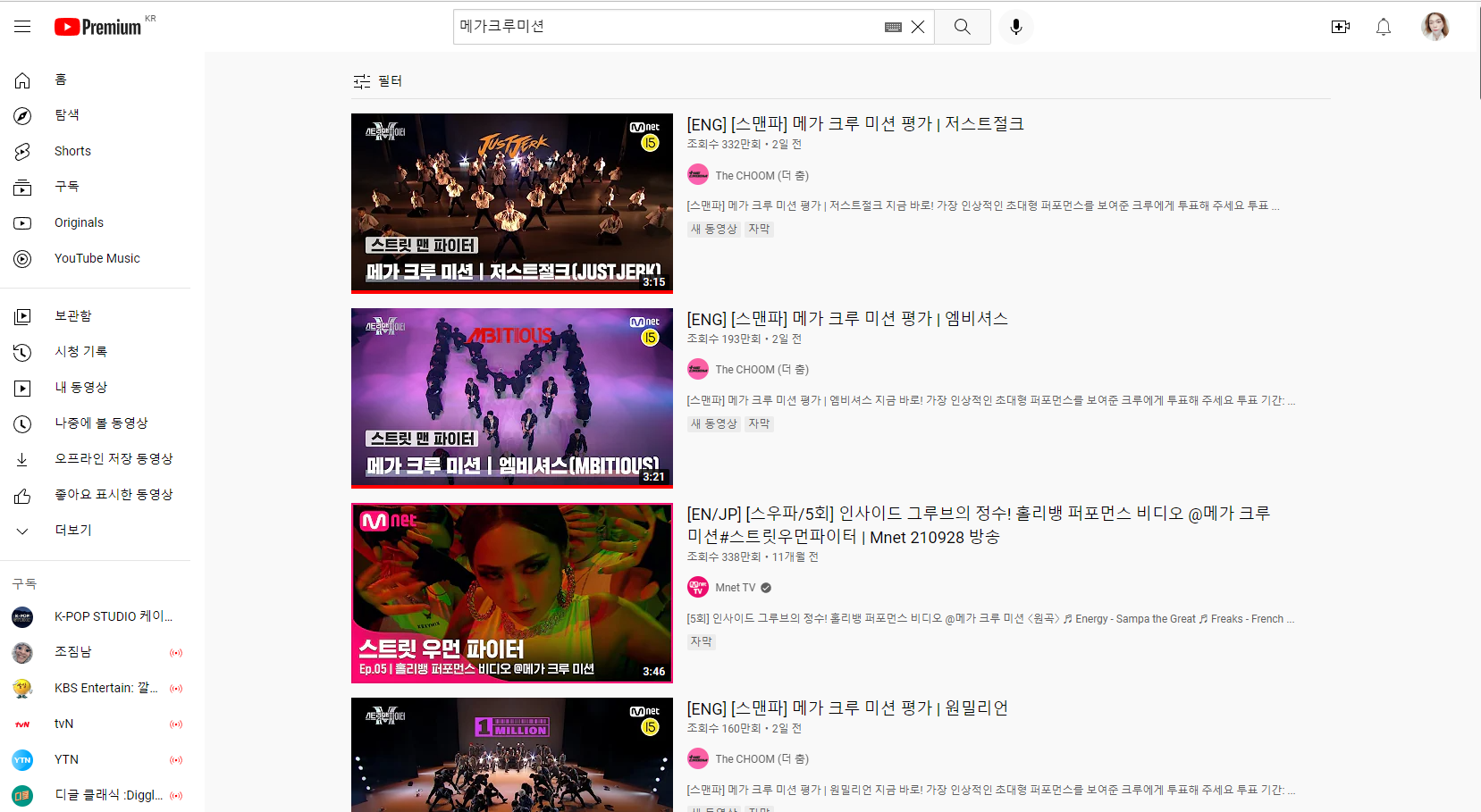Click view count 조회수 338만회 text

click(x=724, y=557)
